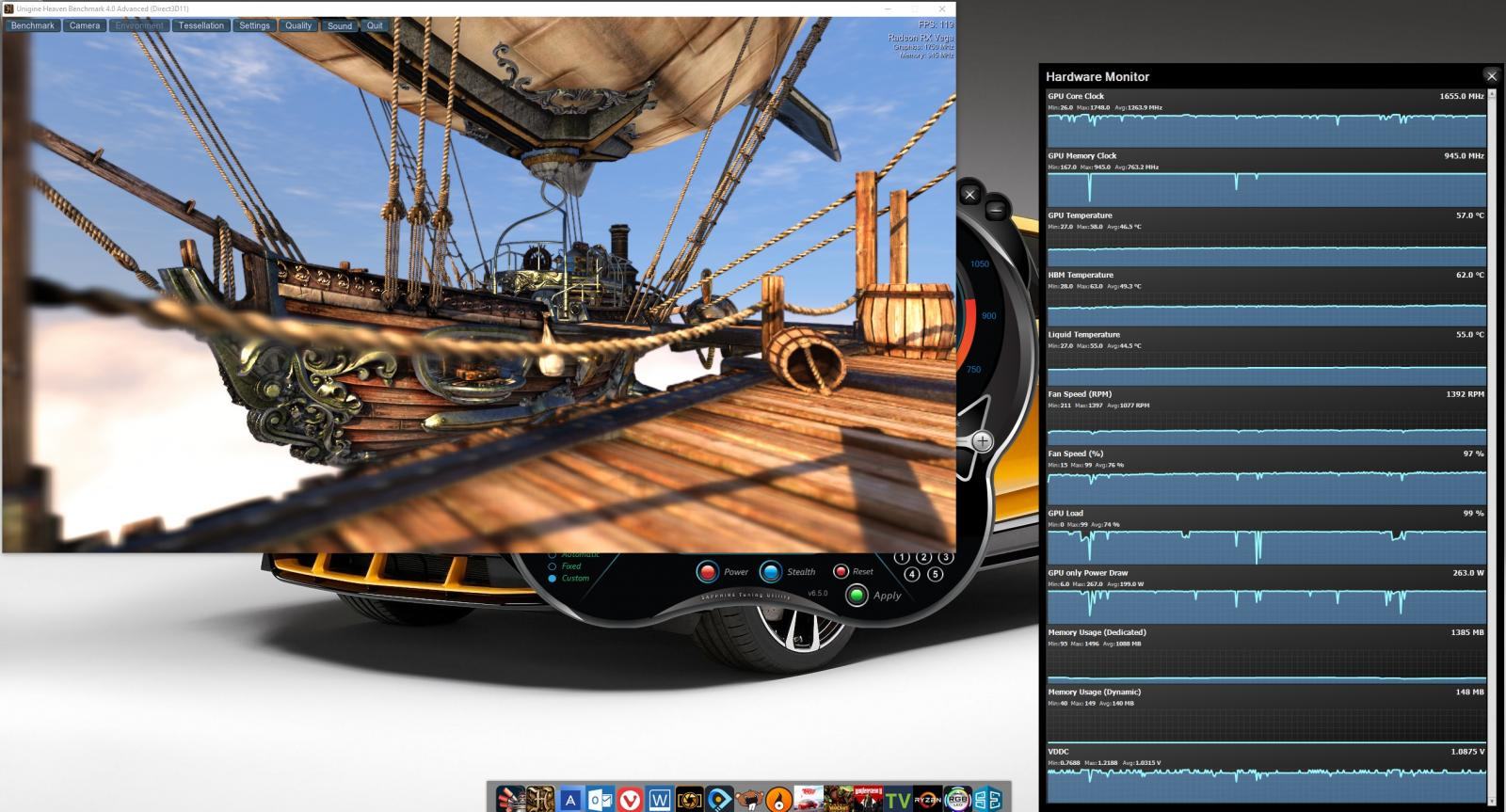Open the gold camera aperture app in the dock
Viewport: 1506px width, 812px height.
690,801
